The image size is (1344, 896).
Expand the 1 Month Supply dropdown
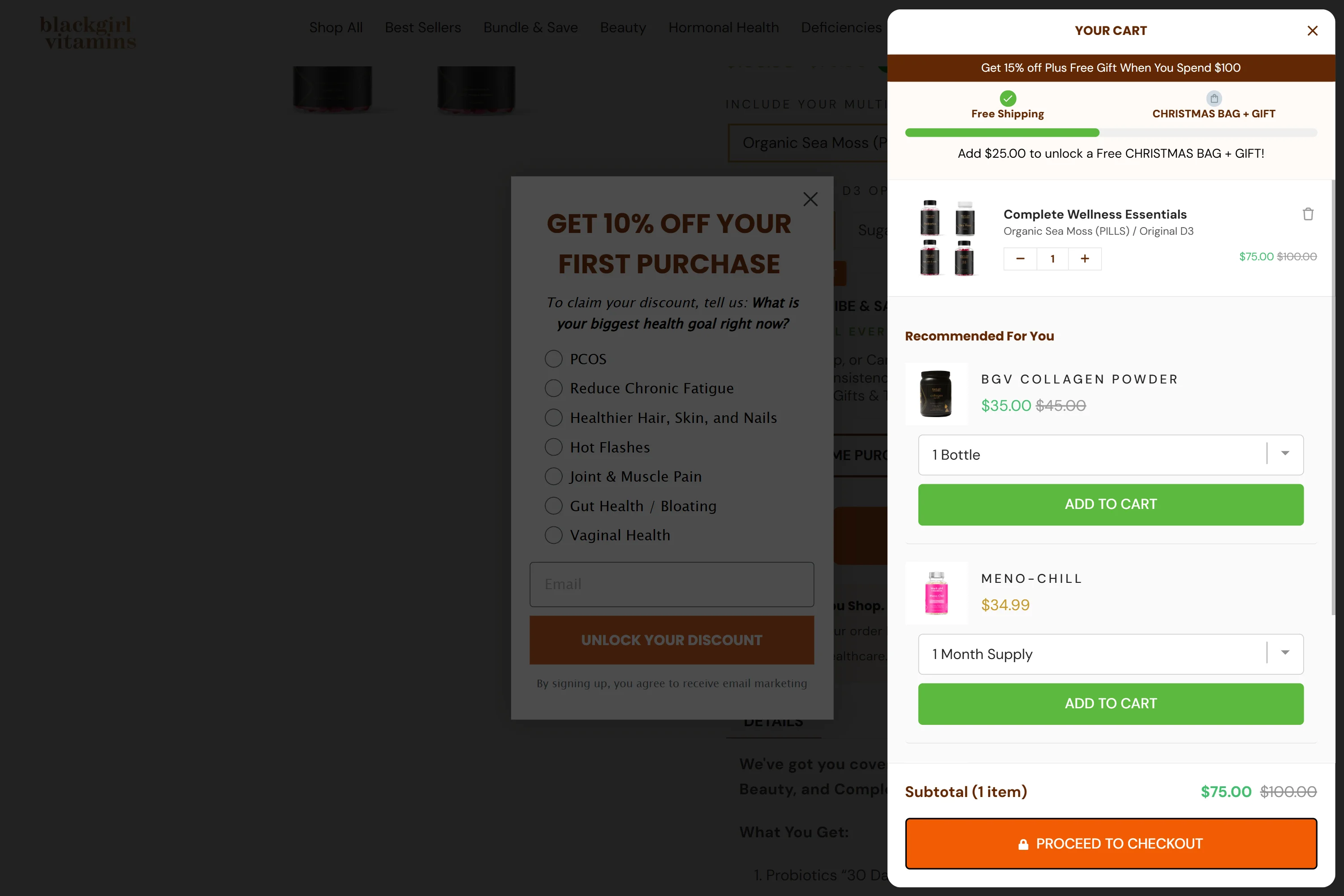click(x=1110, y=654)
